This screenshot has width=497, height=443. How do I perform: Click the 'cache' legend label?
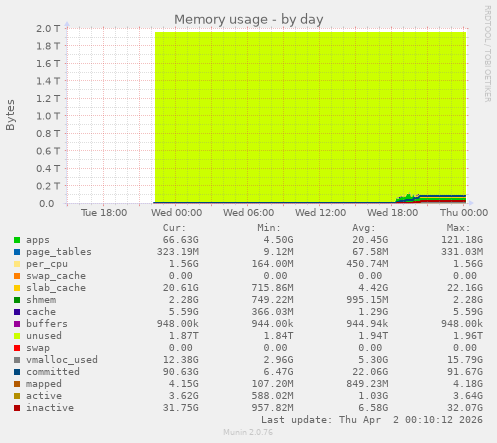[x=41, y=312]
